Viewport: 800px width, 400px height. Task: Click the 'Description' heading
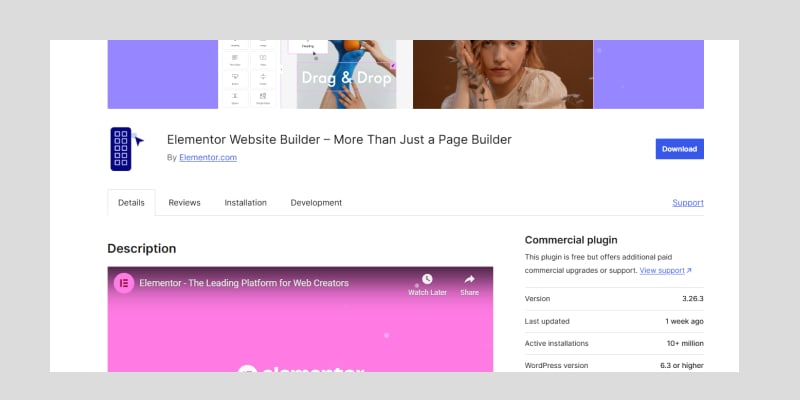pos(141,248)
